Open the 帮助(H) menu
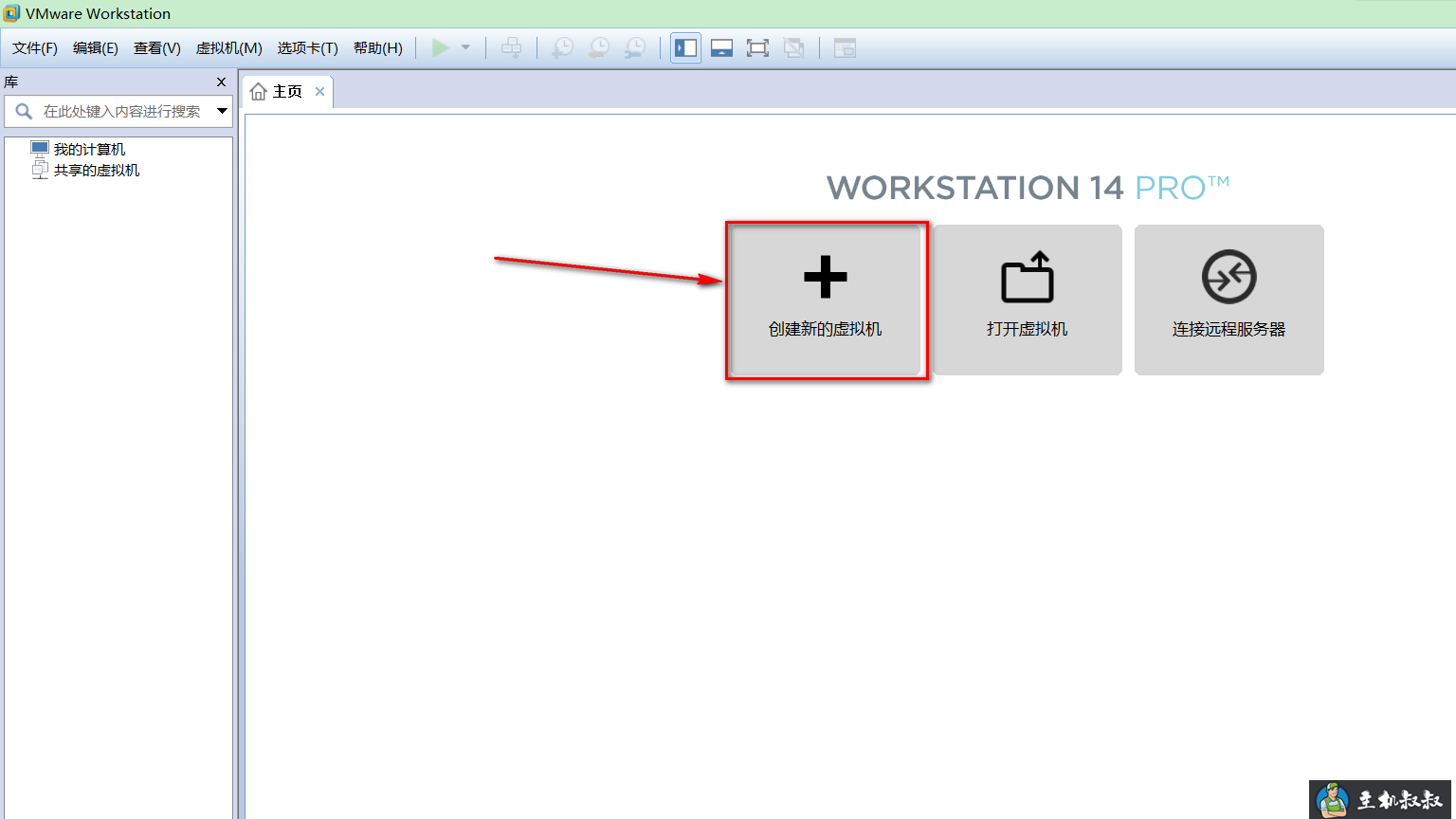Screen dimensions: 1456x819 [x=378, y=47]
